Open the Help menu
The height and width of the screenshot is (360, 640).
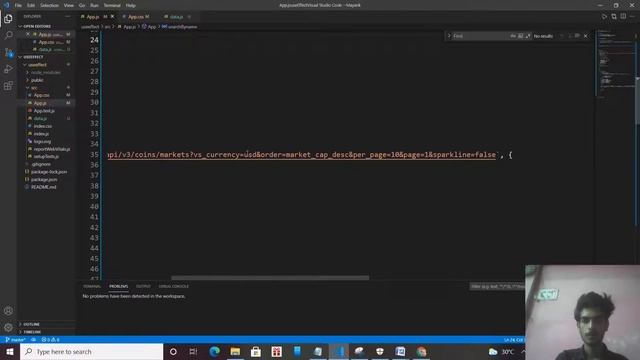coord(131,5)
